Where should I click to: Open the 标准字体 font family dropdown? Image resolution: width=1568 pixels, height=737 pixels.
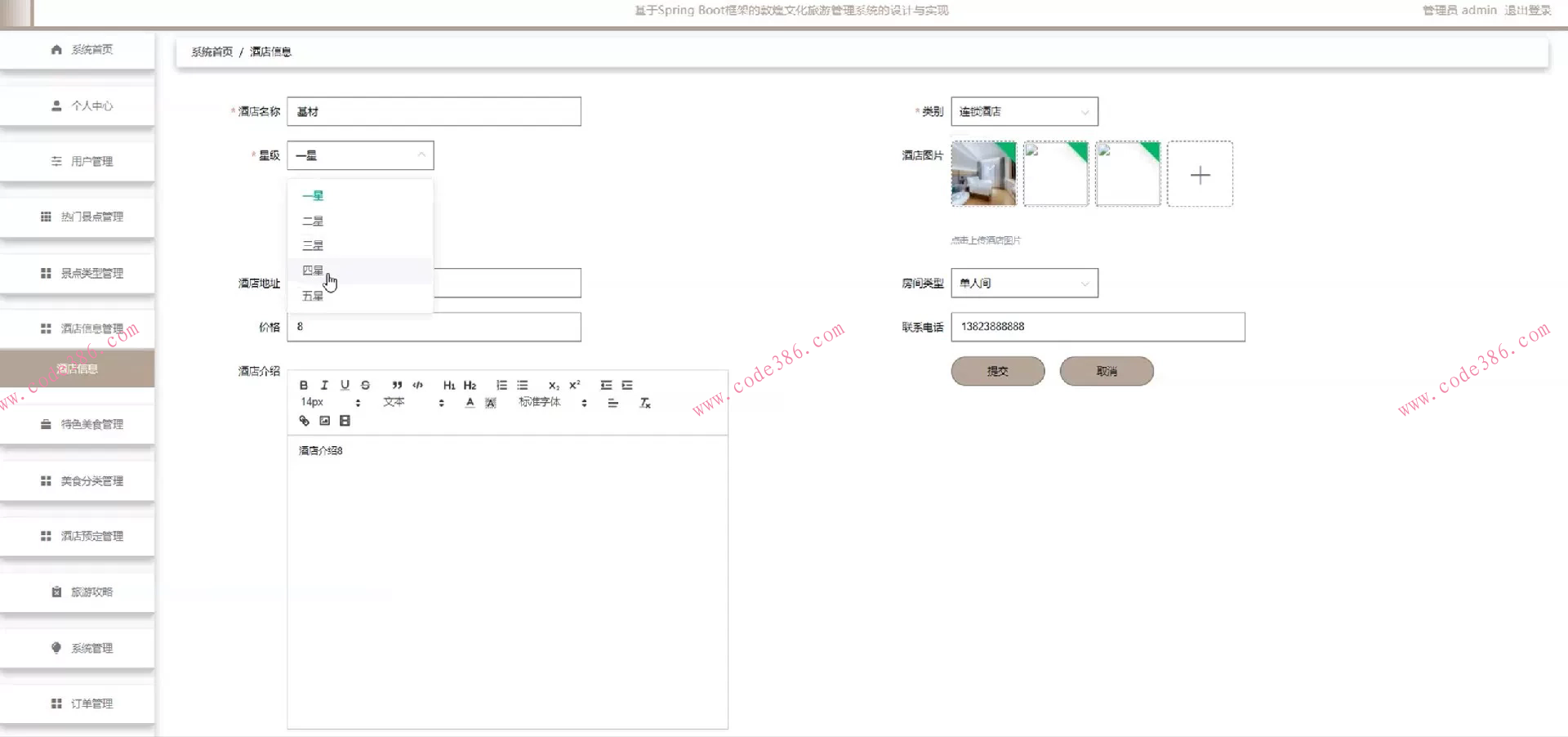click(x=553, y=403)
